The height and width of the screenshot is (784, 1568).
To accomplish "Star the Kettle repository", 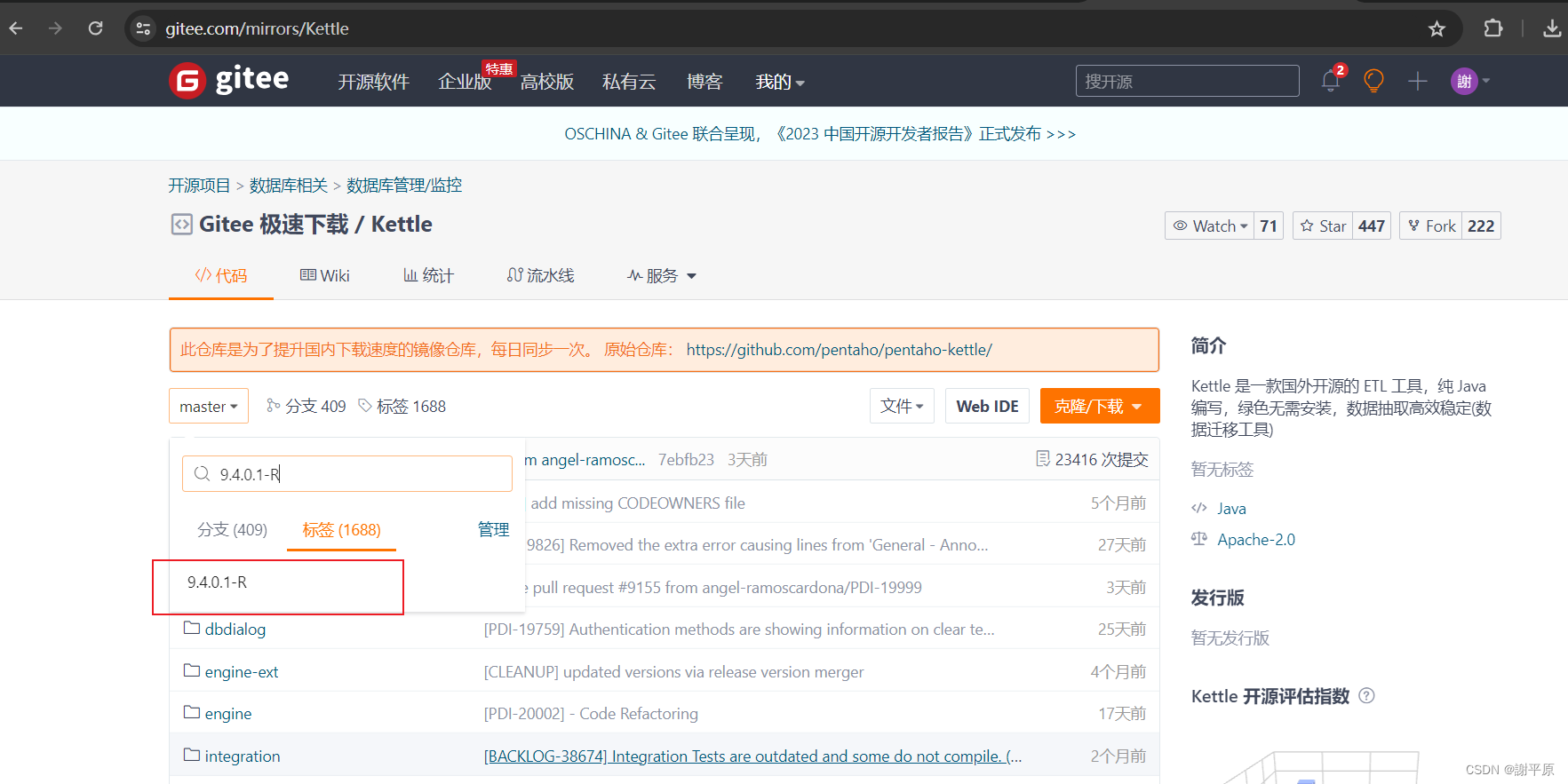I will [x=1323, y=226].
